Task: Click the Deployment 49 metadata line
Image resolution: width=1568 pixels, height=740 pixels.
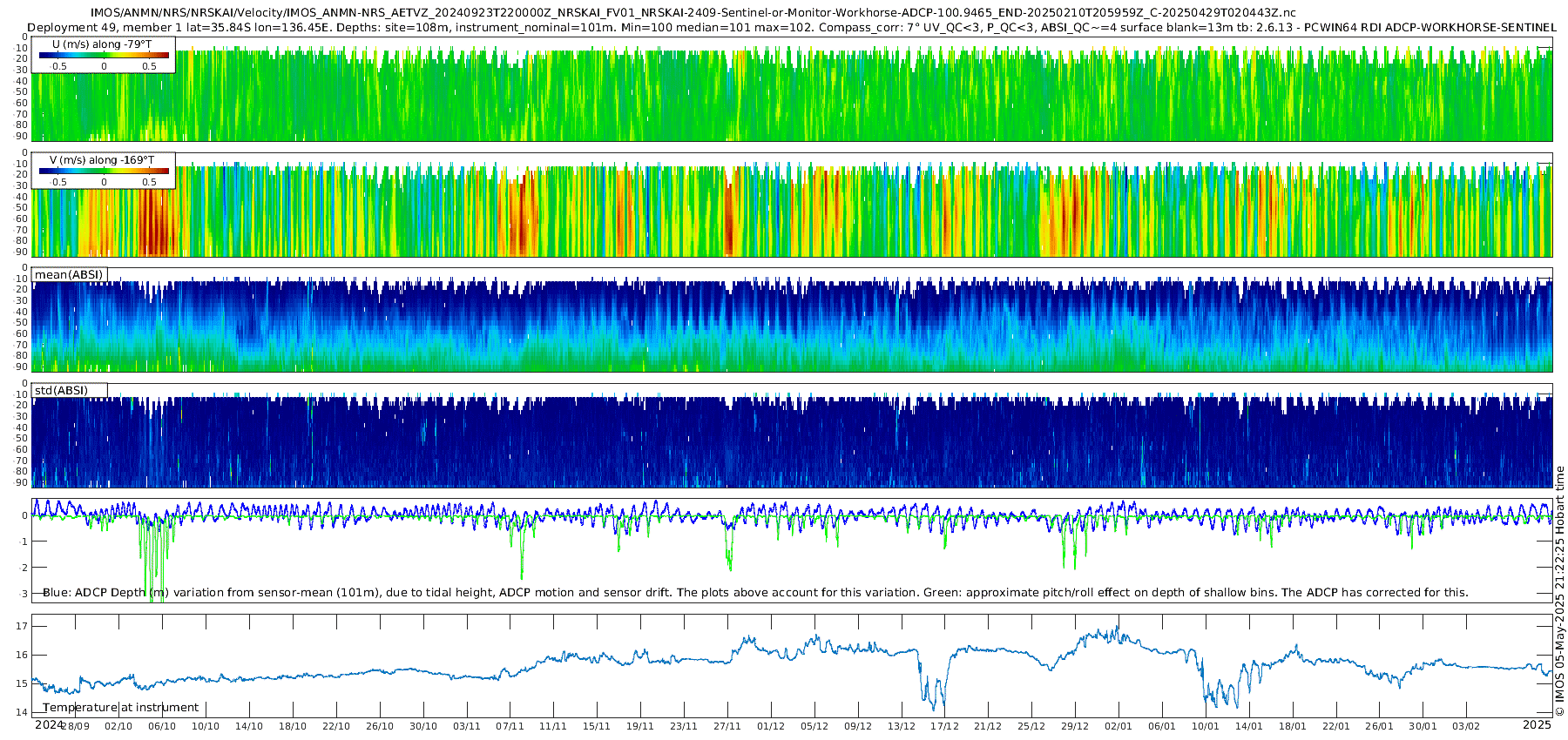Action: click(792, 27)
